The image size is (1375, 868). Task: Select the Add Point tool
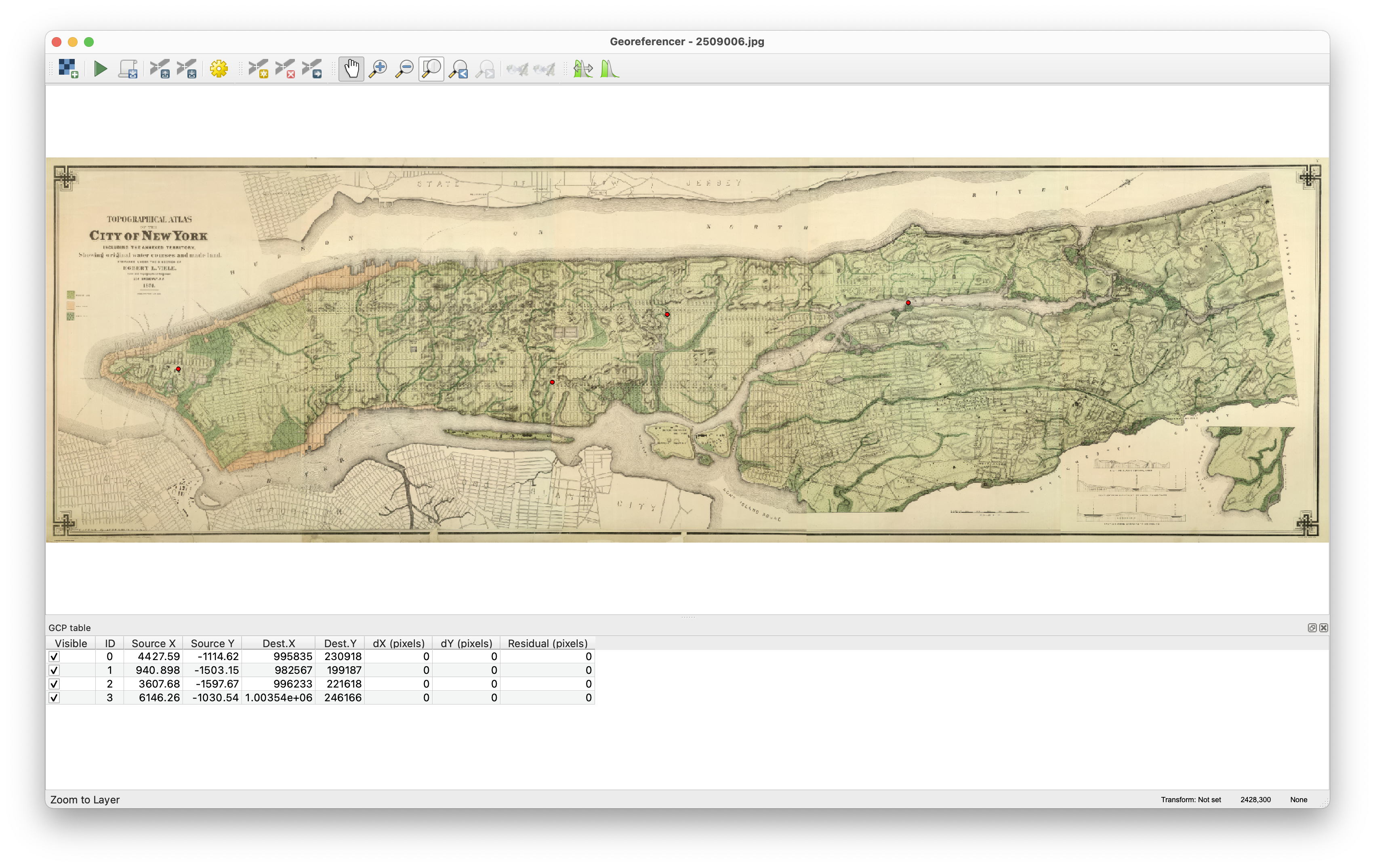[259, 69]
